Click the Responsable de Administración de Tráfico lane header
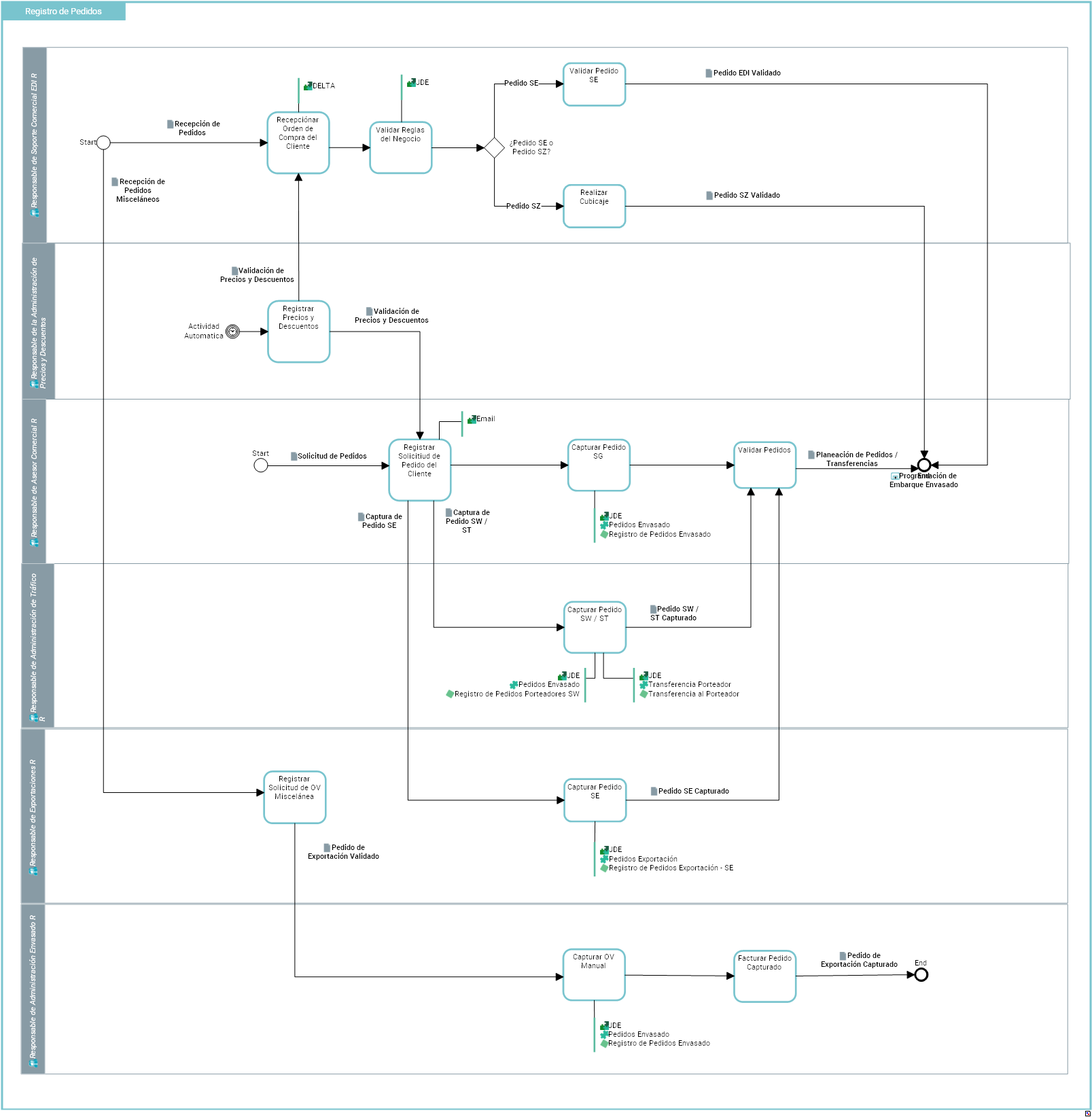Viewport: 1092px width, 1117px height. tap(38, 646)
